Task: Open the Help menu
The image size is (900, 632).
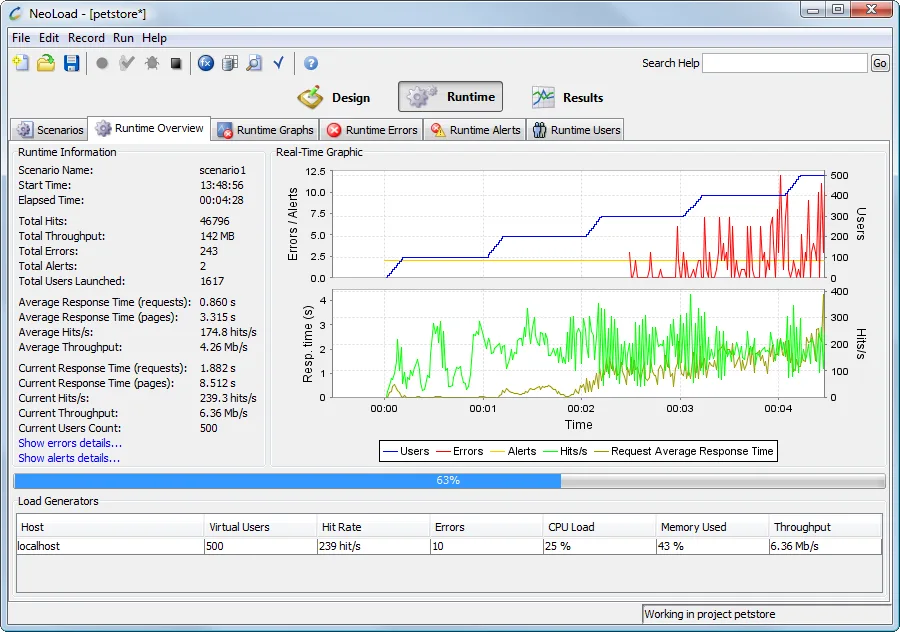Action: [x=154, y=38]
